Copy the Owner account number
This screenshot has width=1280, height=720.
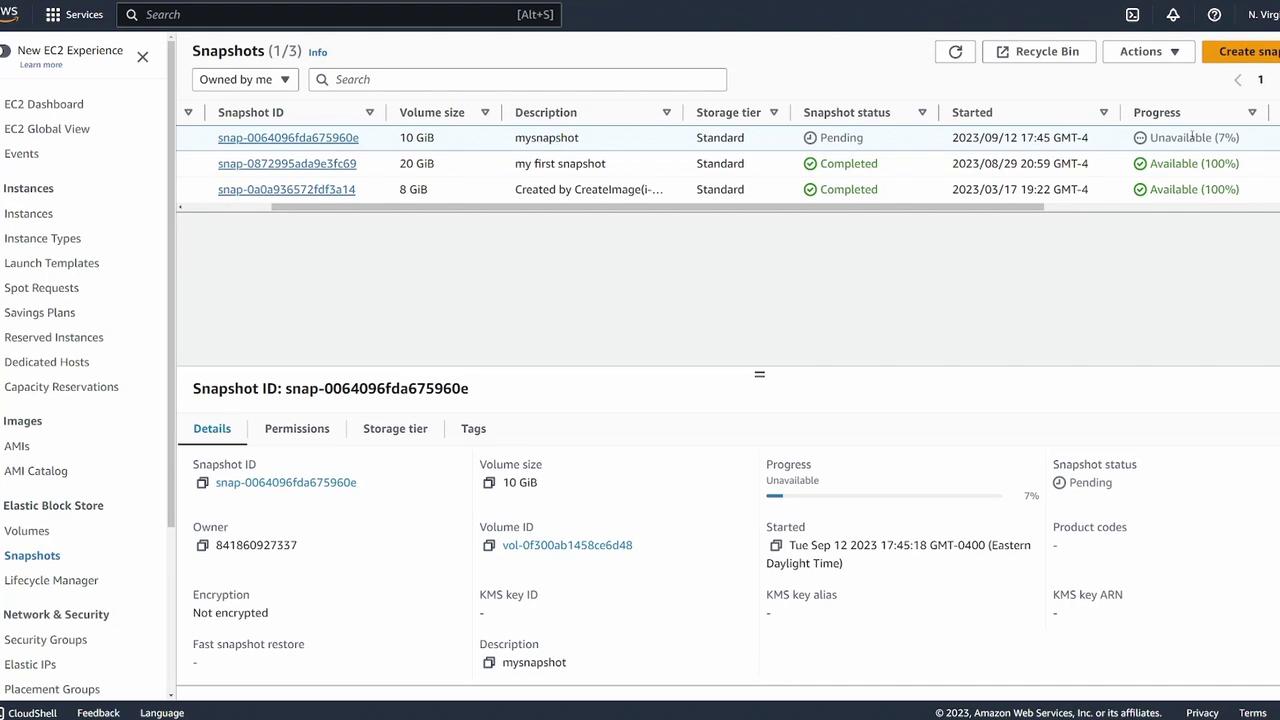point(202,546)
